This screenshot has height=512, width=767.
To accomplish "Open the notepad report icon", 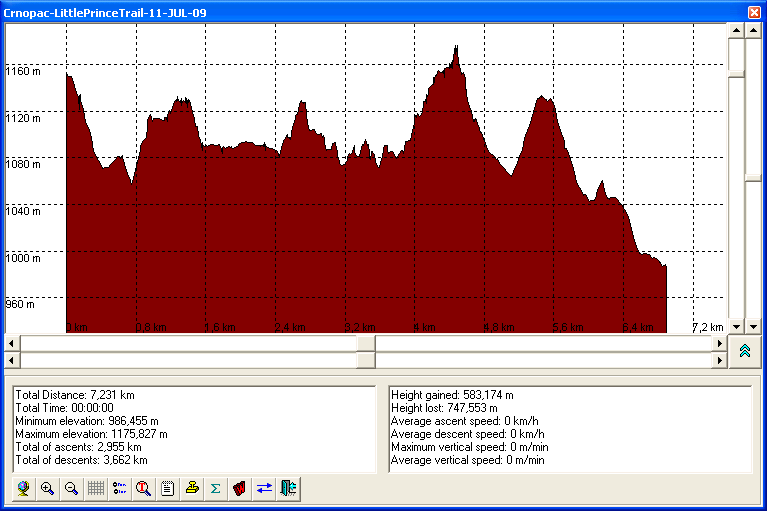I will coord(167,489).
